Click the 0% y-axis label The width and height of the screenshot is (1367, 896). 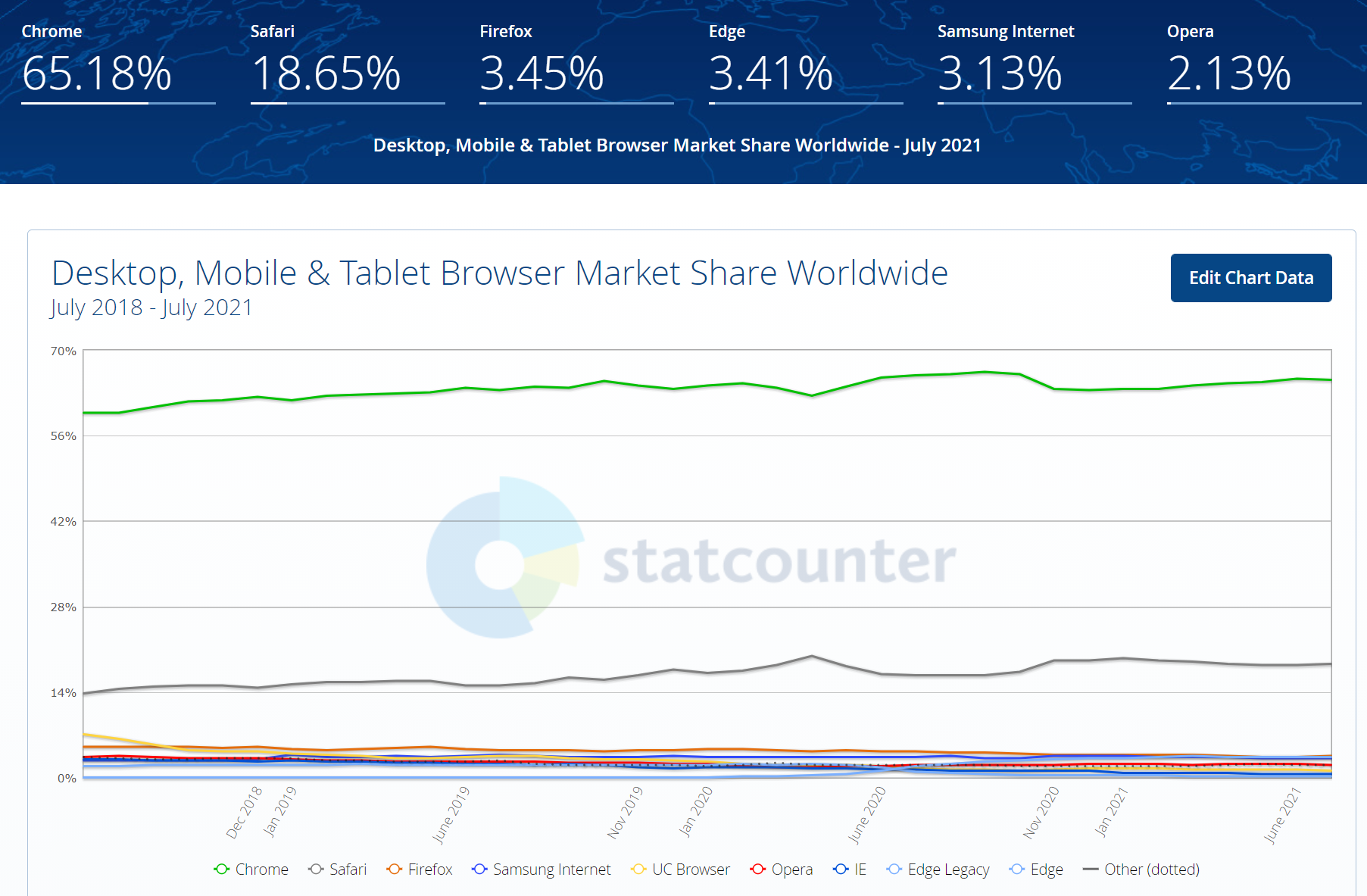(67, 779)
